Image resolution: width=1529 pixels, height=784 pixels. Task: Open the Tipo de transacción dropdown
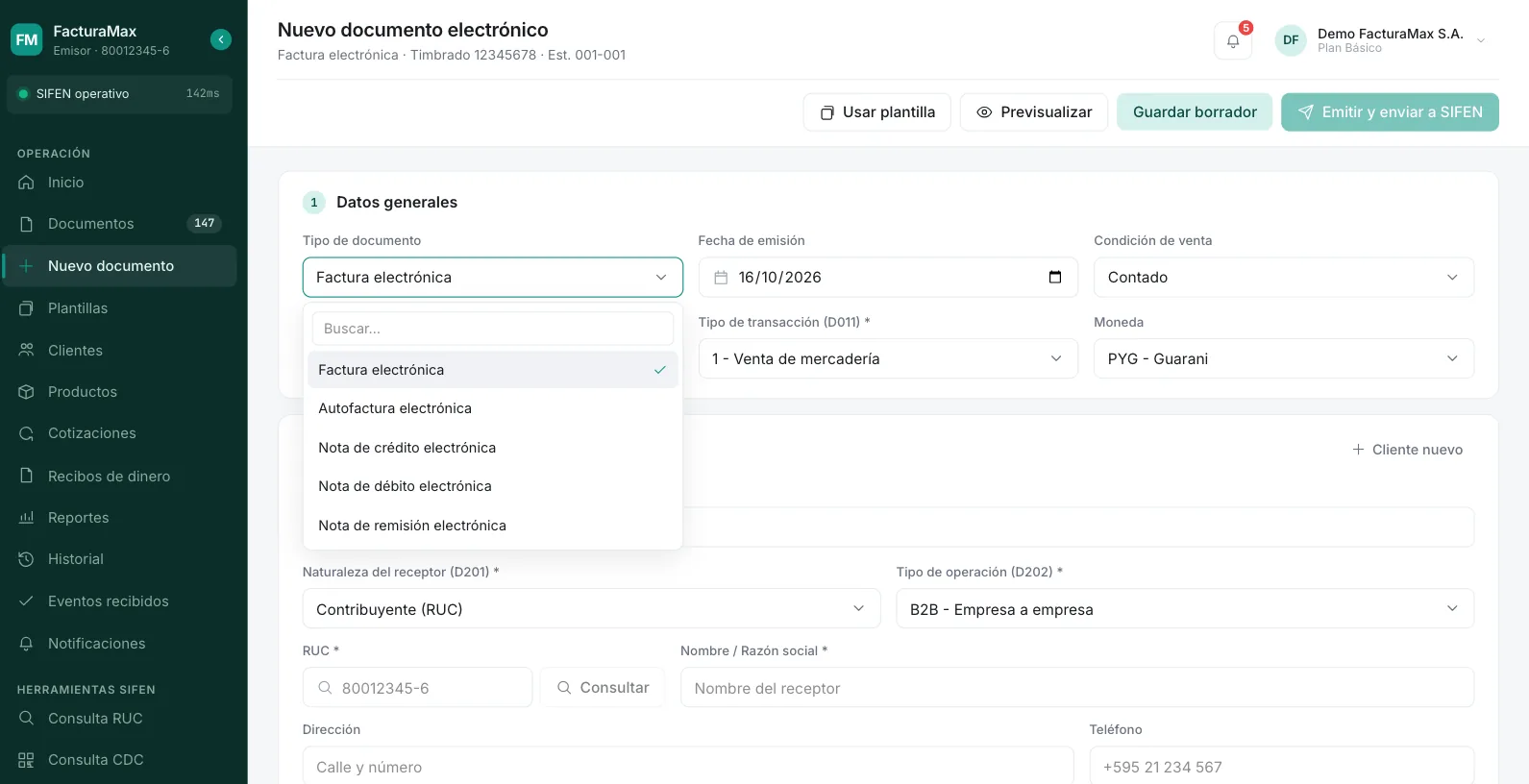coord(888,358)
